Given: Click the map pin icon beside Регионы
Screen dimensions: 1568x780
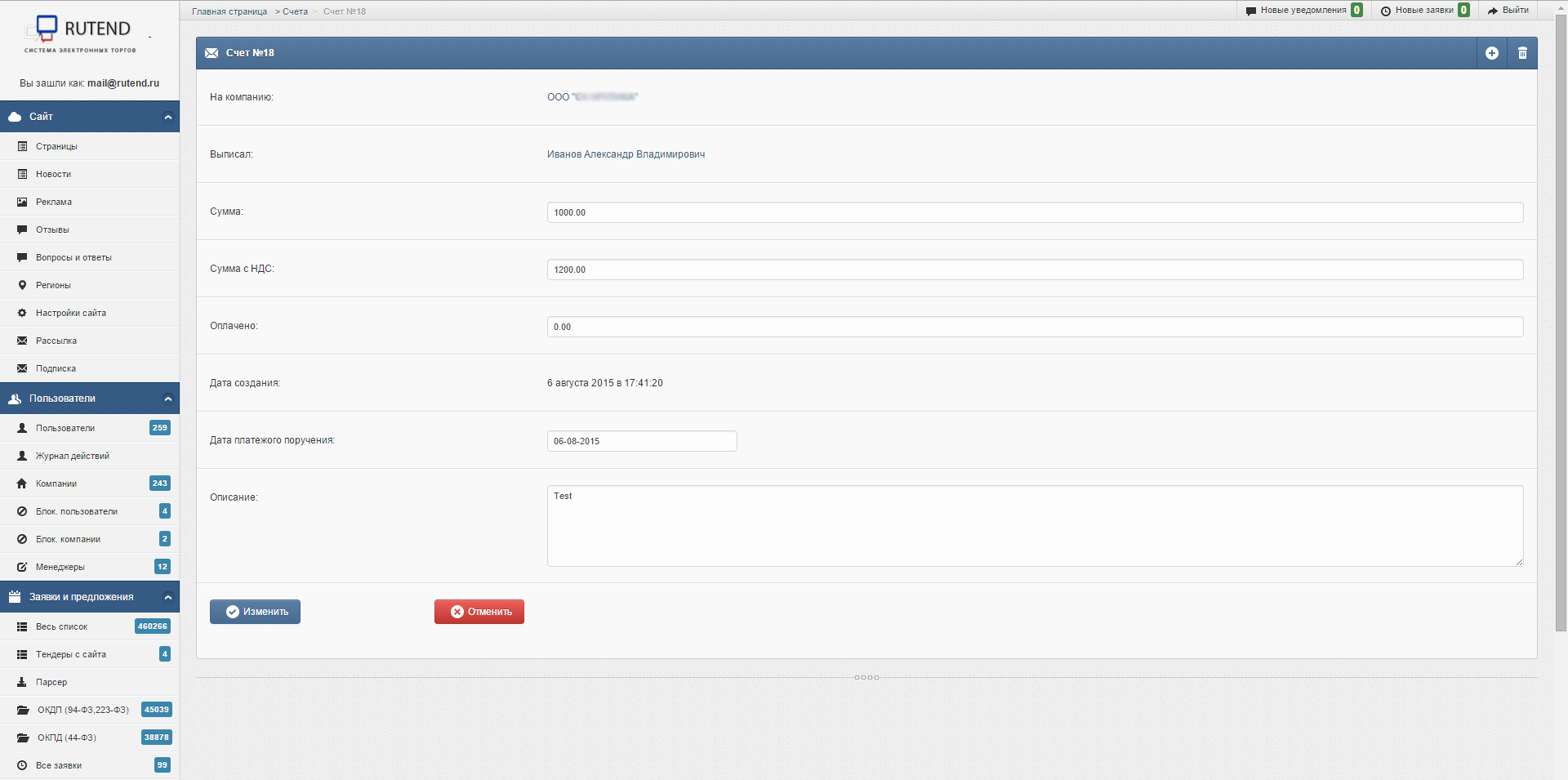Looking at the screenshot, I should (22, 285).
